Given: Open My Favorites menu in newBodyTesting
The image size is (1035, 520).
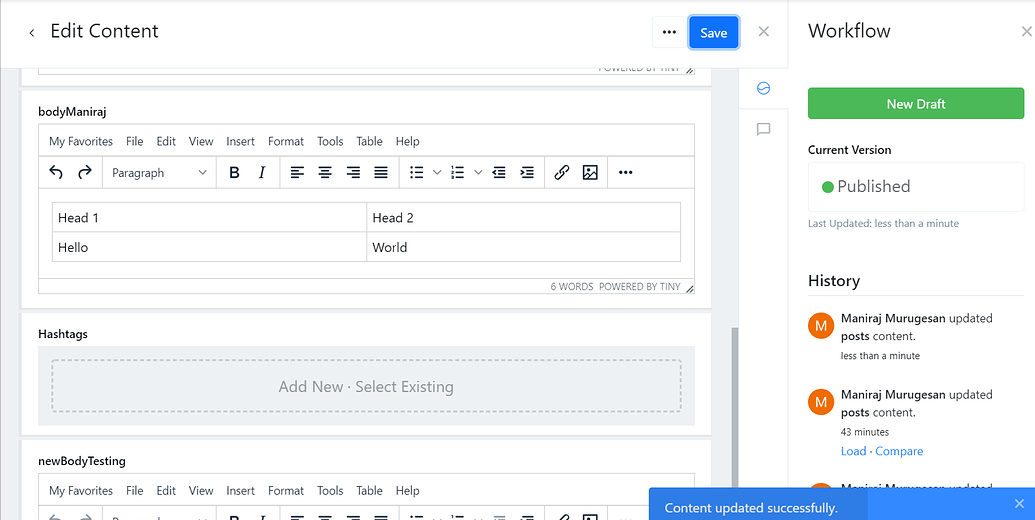Looking at the screenshot, I should click(x=81, y=490).
